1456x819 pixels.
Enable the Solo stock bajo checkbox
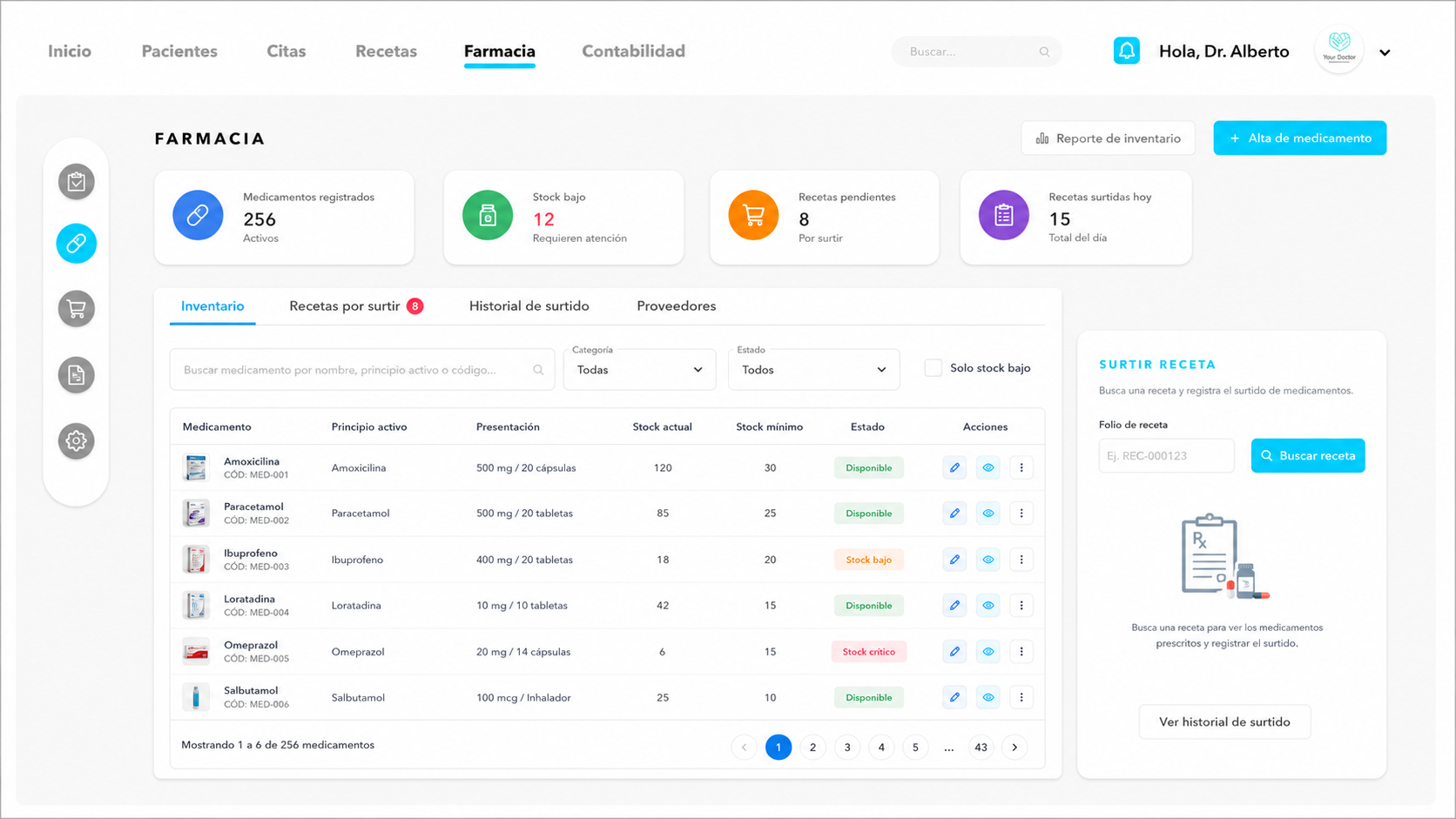934,368
